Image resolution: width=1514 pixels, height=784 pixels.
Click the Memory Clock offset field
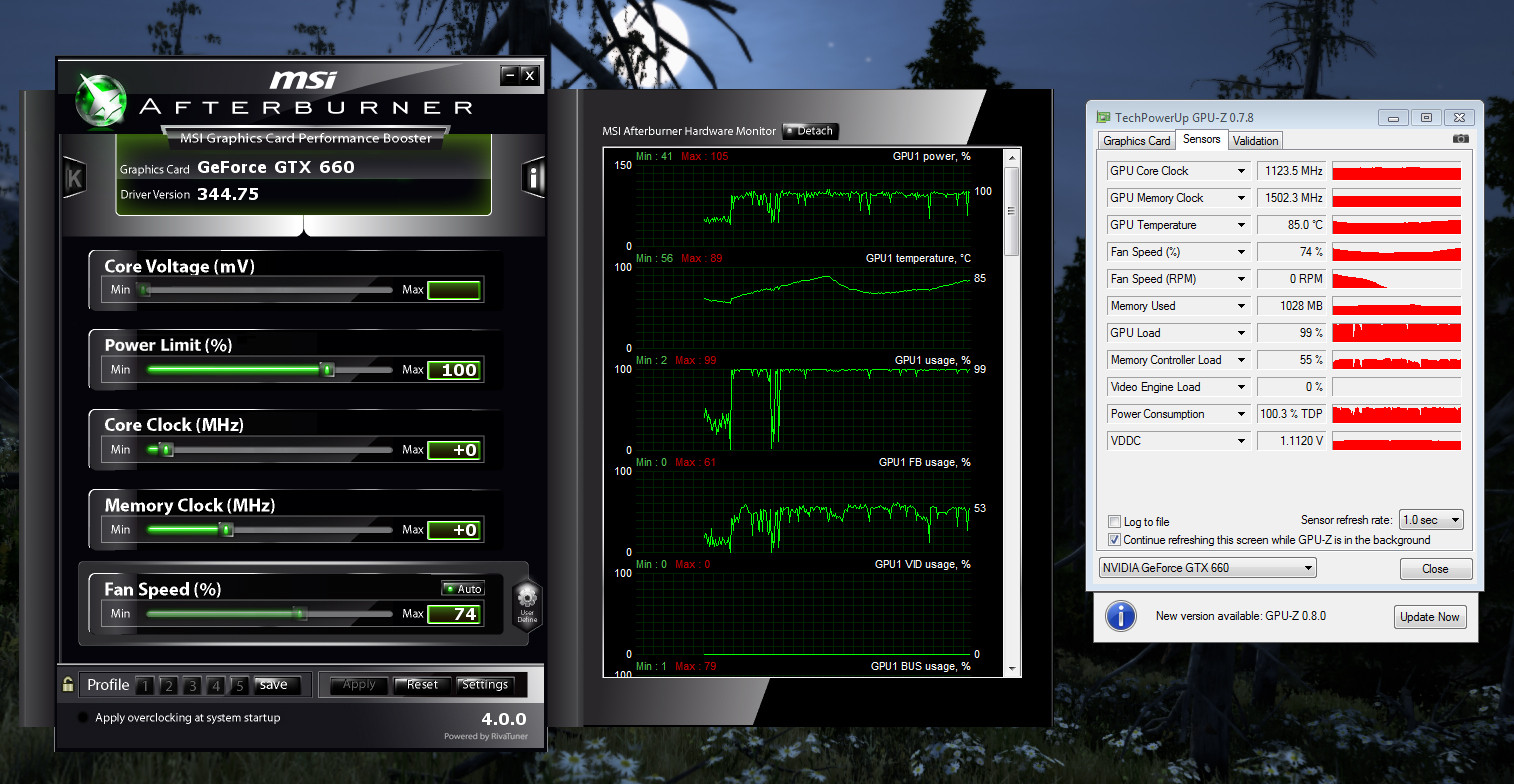coord(455,530)
